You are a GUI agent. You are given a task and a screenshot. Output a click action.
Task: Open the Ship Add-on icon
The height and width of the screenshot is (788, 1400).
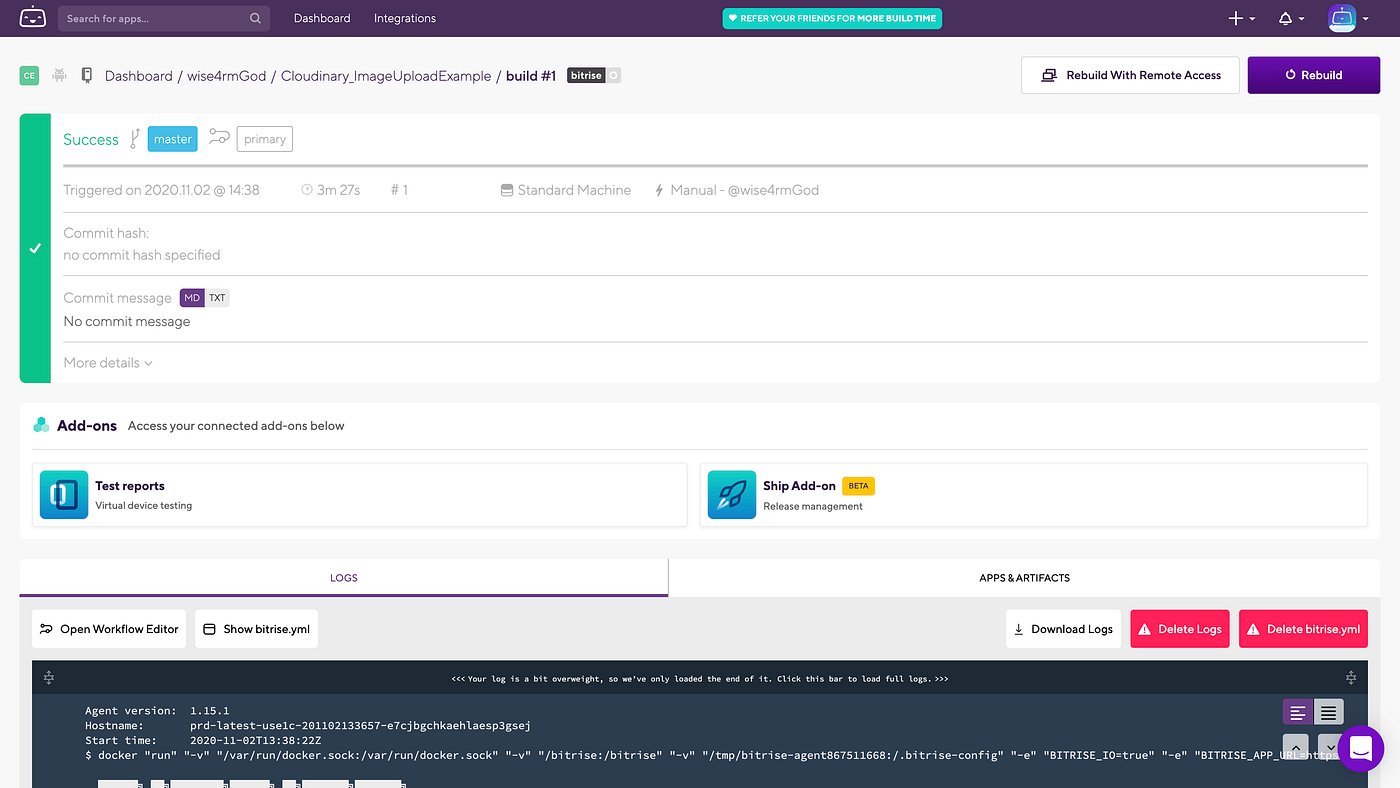click(x=731, y=494)
